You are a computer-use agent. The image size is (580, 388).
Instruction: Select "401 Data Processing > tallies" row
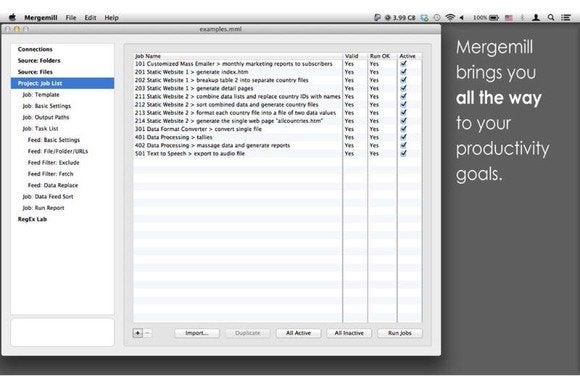tap(277, 137)
